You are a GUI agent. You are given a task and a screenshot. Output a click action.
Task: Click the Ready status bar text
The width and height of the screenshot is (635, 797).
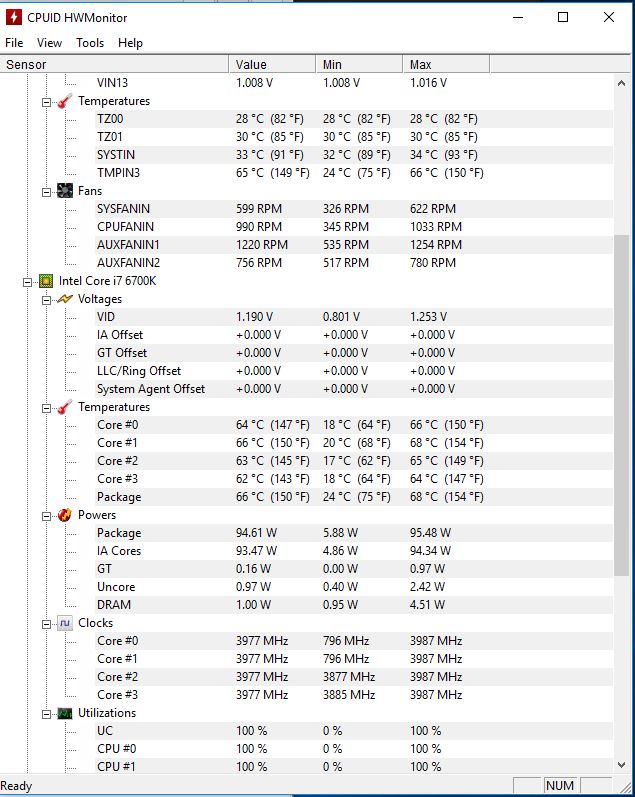16,786
